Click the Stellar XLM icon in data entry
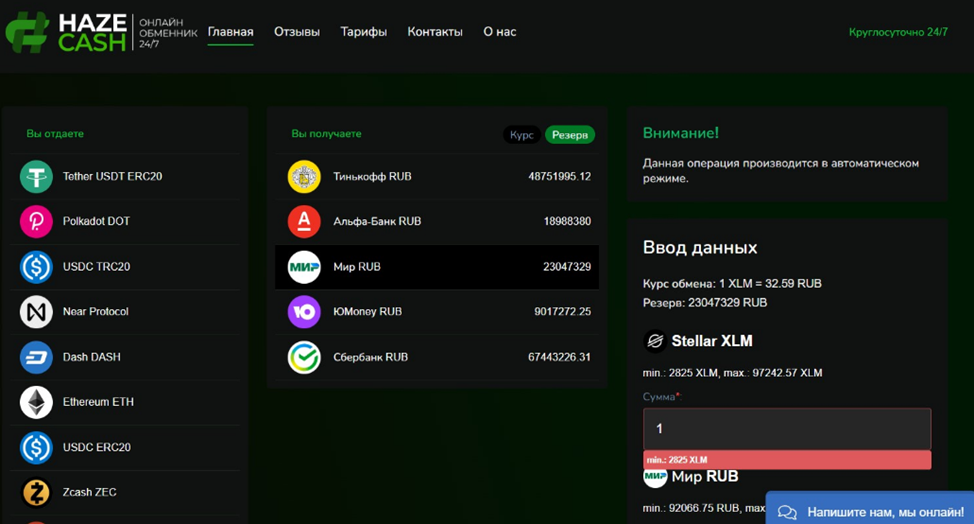 pyautogui.click(x=655, y=341)
